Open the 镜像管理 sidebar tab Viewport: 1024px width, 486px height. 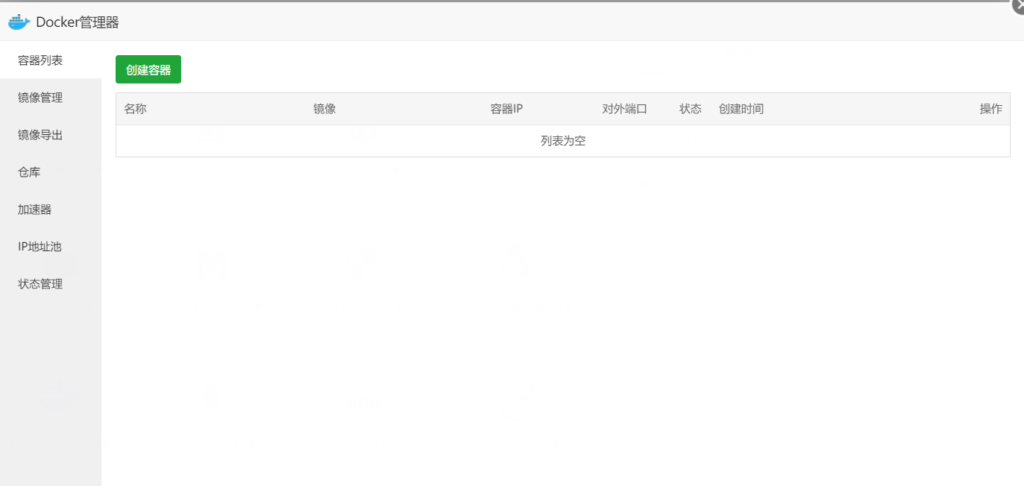[x=41, y=98]
